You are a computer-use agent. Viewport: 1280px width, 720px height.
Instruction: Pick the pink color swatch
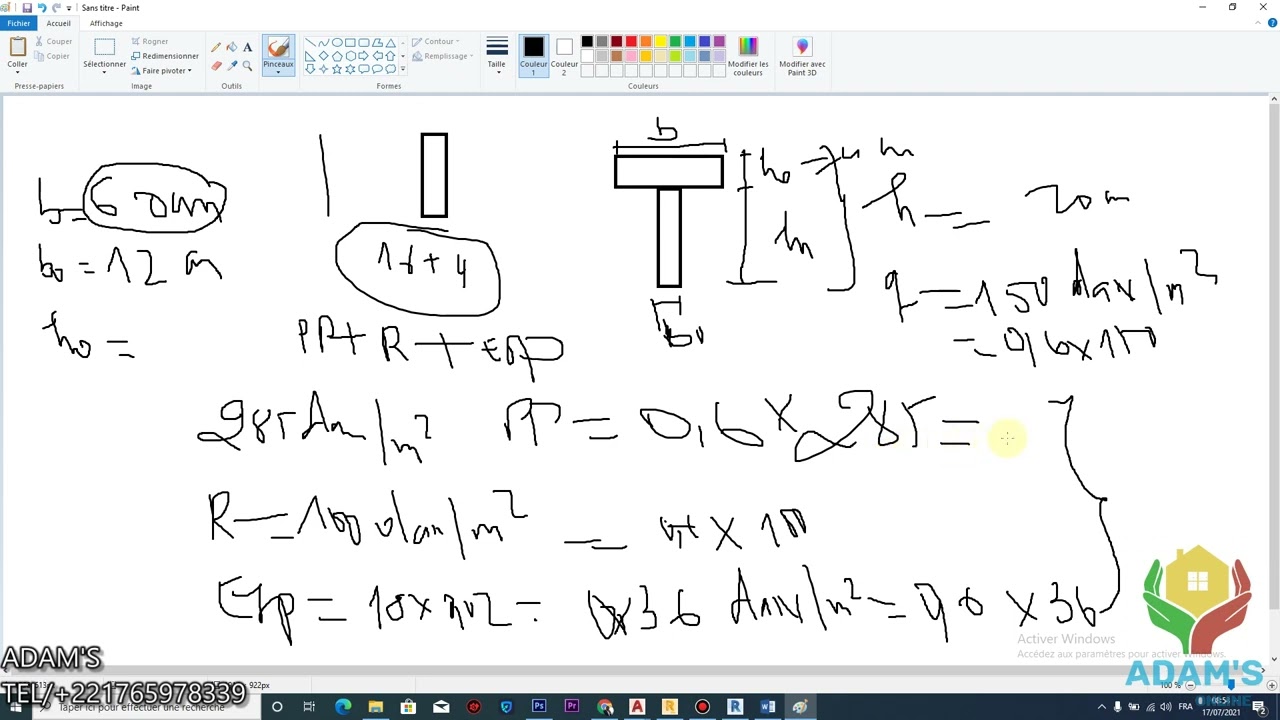click(x=631, y=56)
